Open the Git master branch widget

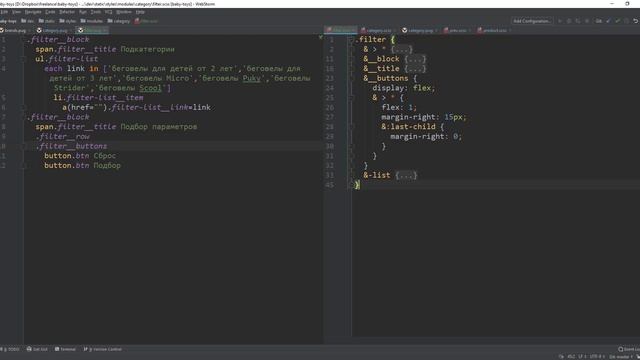(620, 357)
